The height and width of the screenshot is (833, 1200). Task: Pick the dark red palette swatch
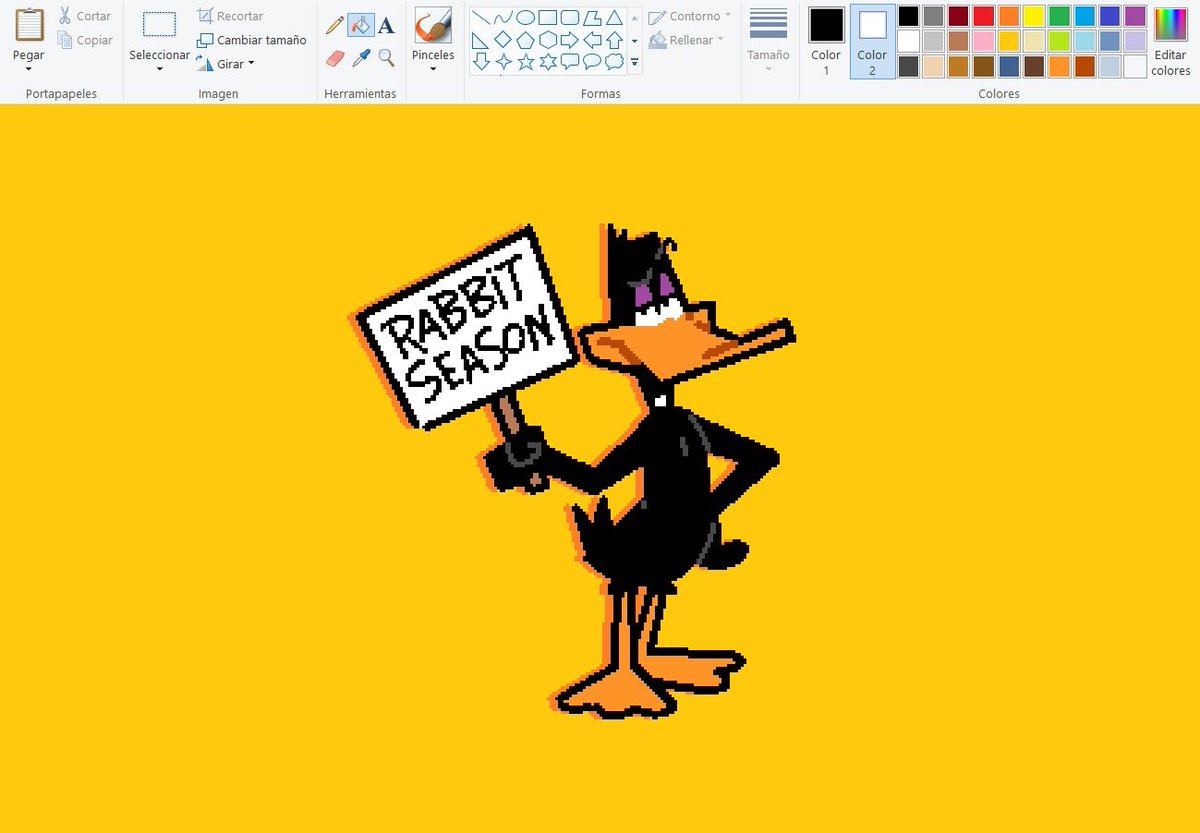coord(958,16)
